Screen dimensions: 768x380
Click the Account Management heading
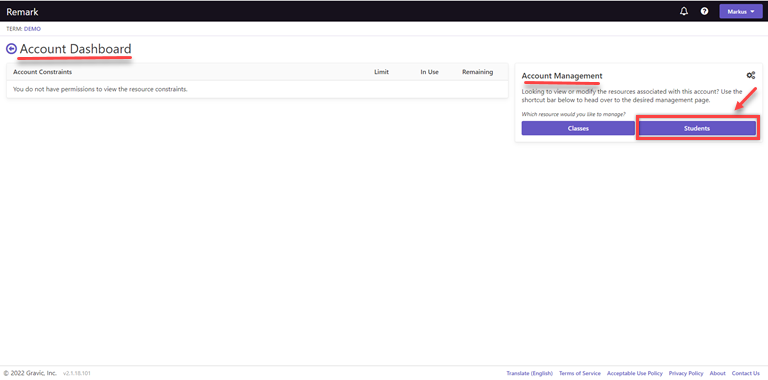pyautogui.click(x=562, y=76)
